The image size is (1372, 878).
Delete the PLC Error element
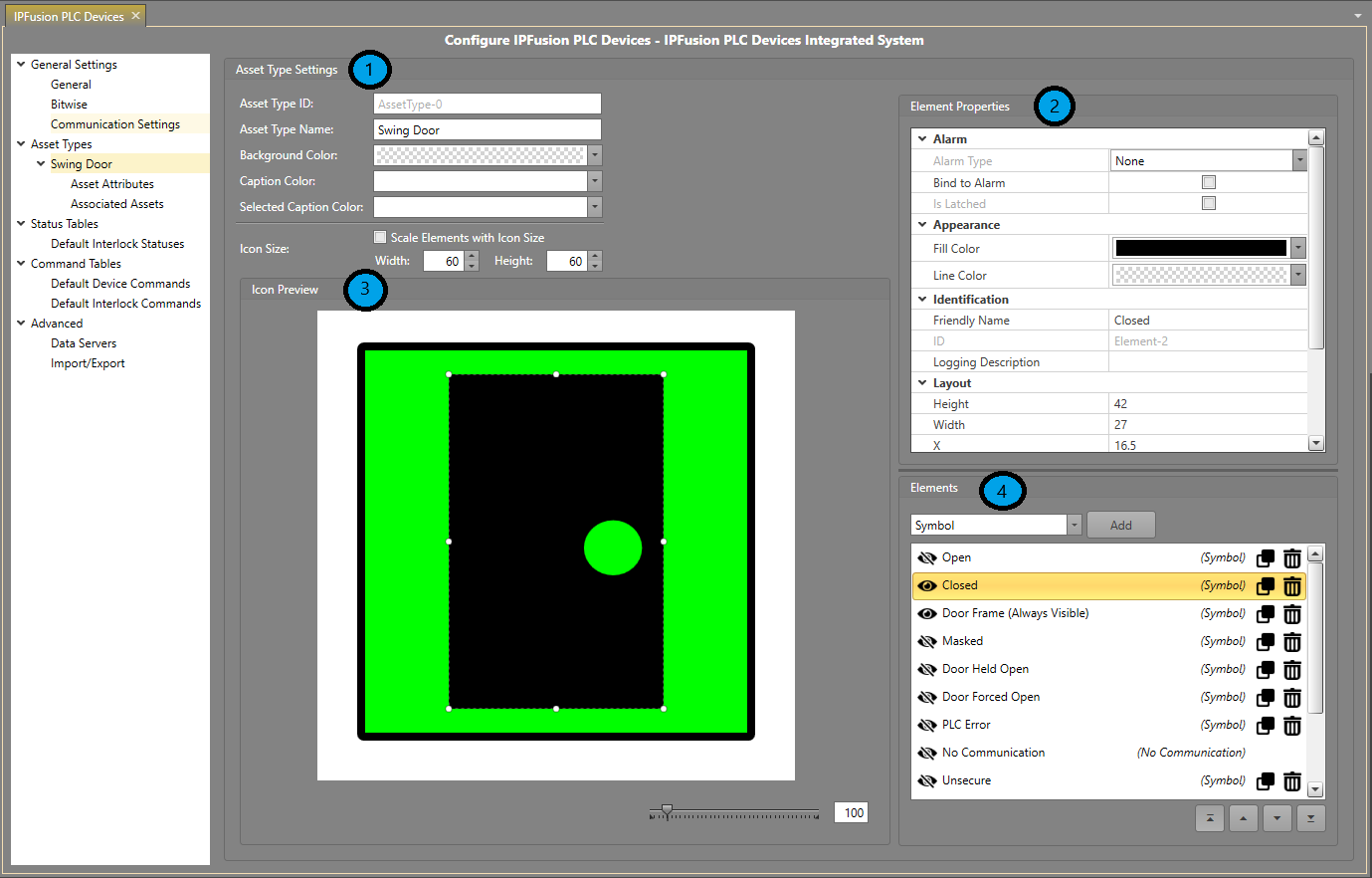coord(1291,726)
